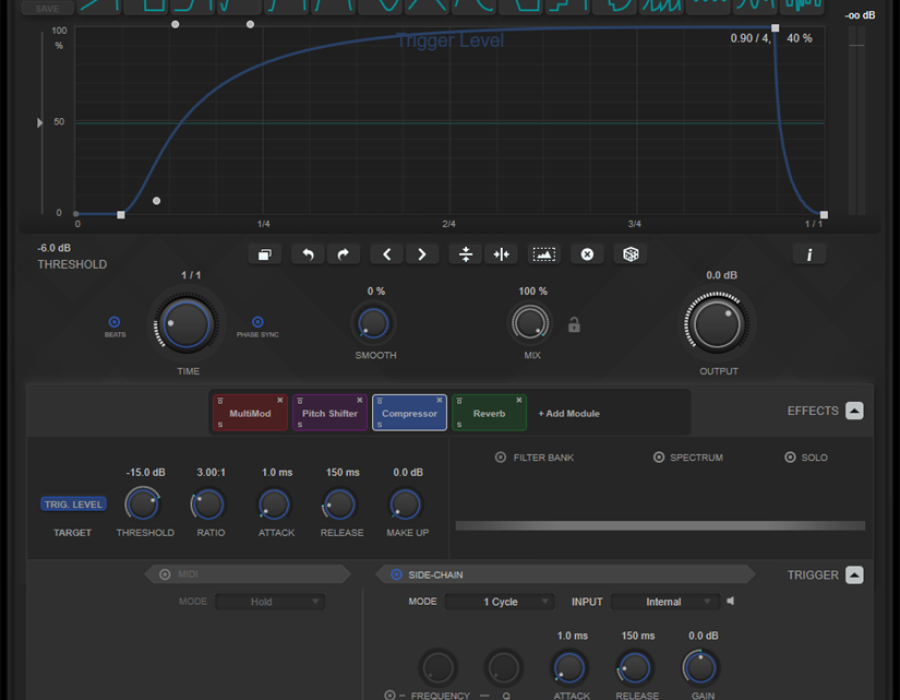Flip the curve horizontally
The width and height of the screenshot is (900, 700).
point(501,254)
